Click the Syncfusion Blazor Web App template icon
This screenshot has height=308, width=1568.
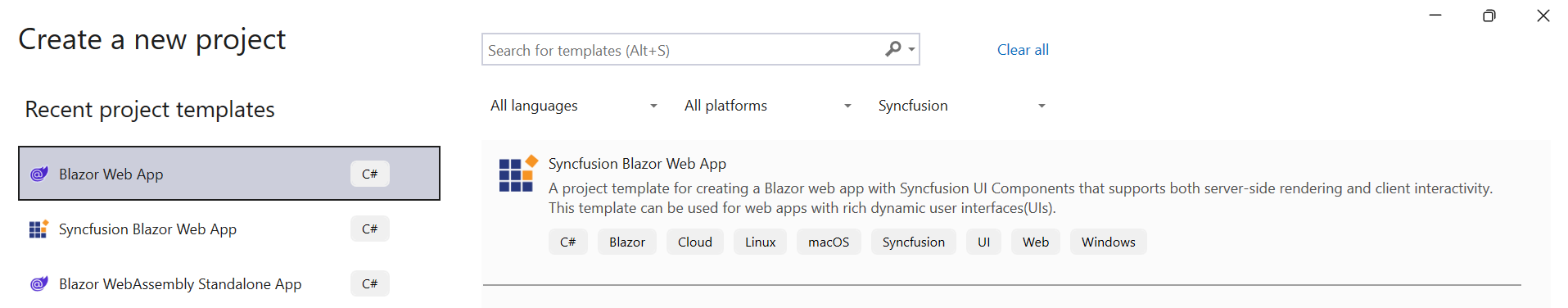pos(517,173)
